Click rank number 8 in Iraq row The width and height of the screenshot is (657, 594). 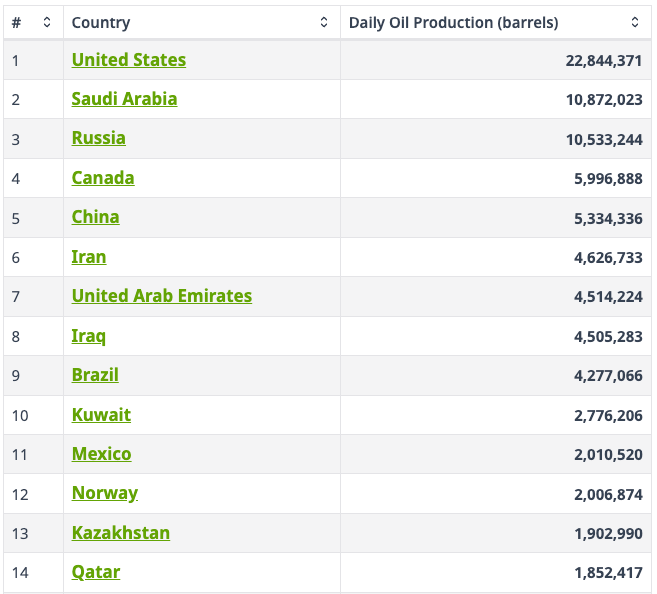[16, 337]
